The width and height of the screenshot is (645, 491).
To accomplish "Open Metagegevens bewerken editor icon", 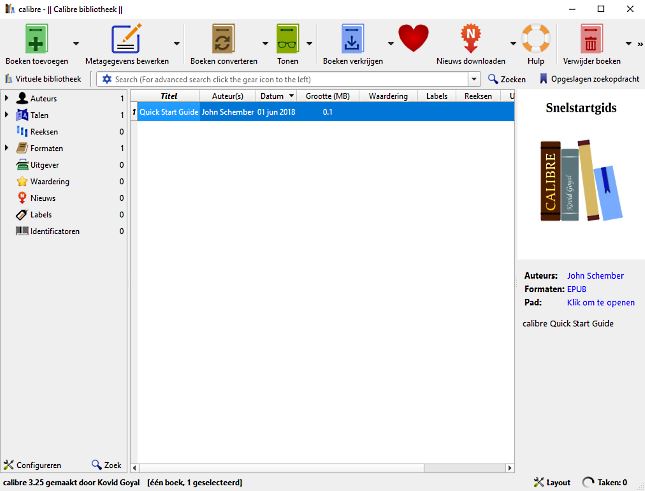I will click(x=127, y=39).
